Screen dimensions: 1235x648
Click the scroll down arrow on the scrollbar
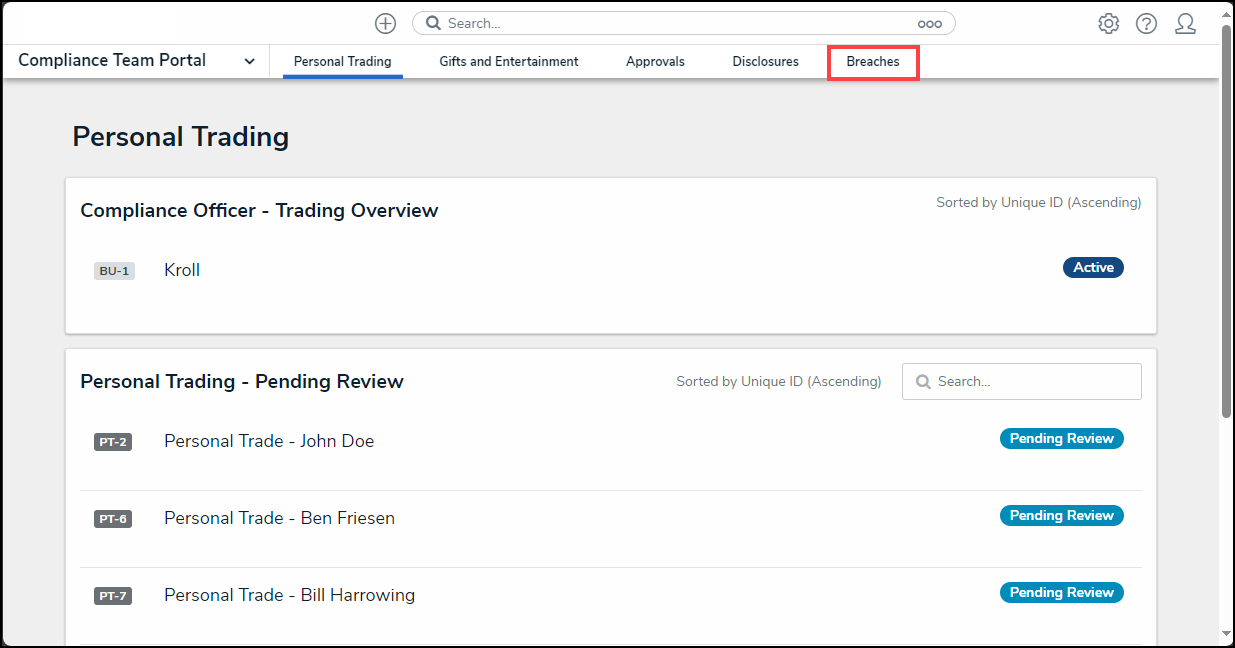pyautogui.click(x=1226, y=633)
